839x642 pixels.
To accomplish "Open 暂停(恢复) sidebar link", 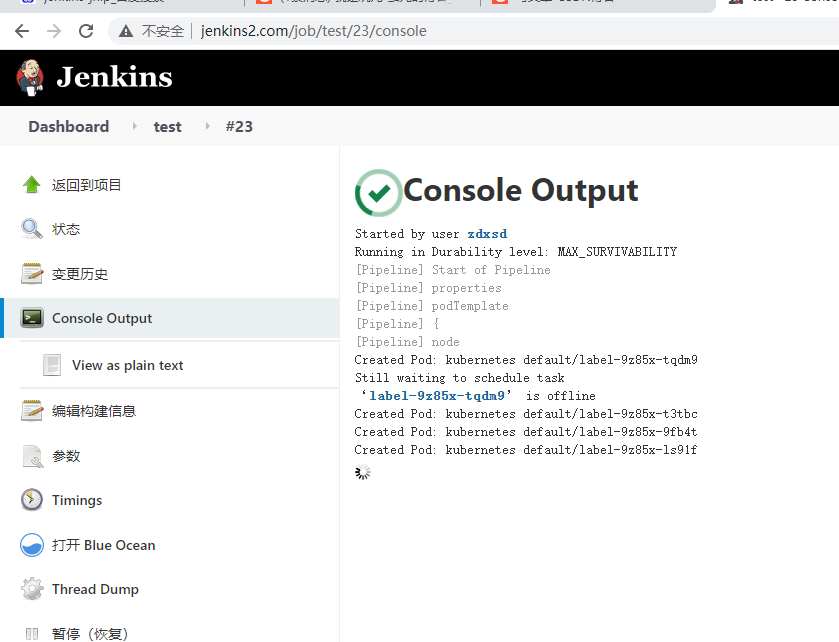I will [90, 634].
